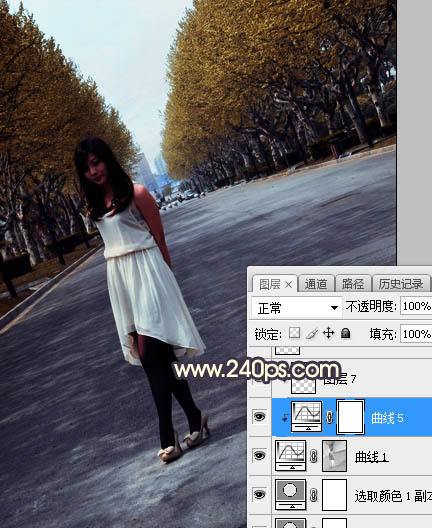Click the 填充 fill value field
This screenshot has width=432, height=528.
416,334
